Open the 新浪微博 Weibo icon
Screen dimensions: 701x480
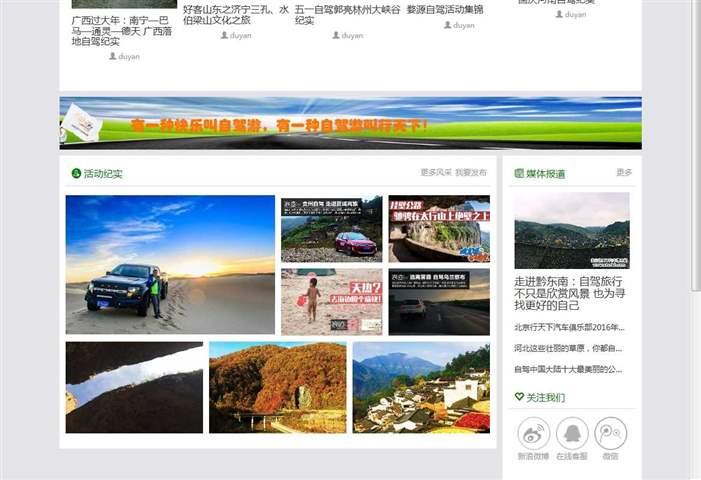(x=533, y=434)
